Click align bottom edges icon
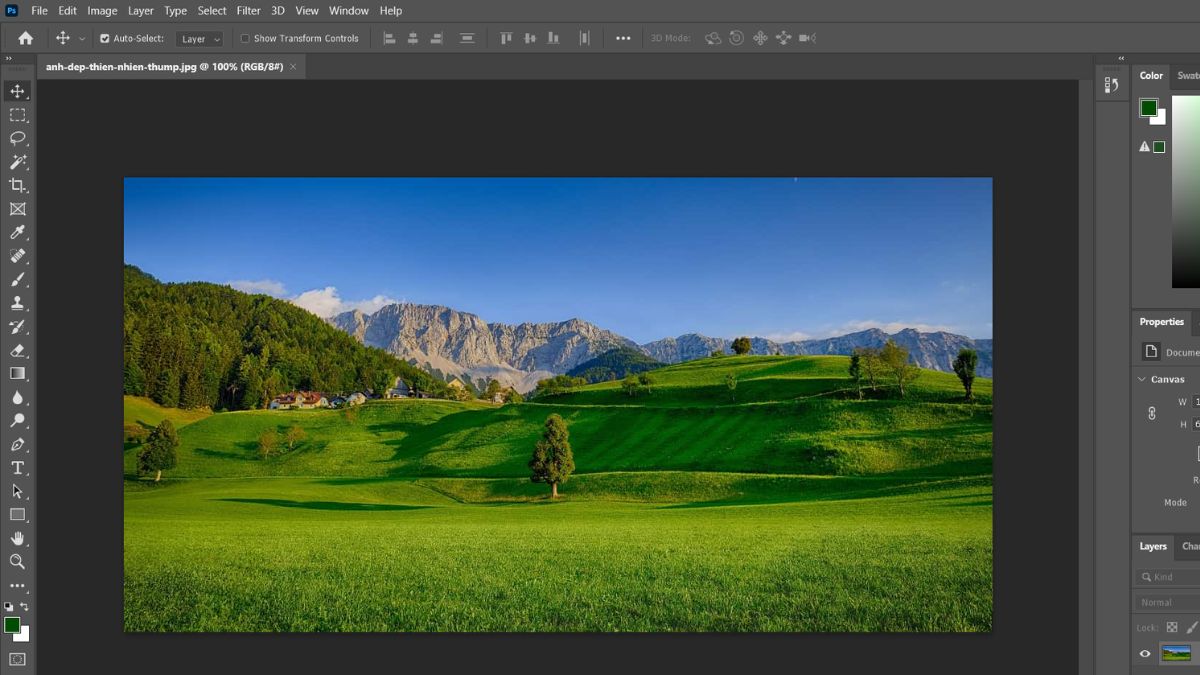This screenshot has height=675, width=1200. pyautogui.click(x=553, y=38)
